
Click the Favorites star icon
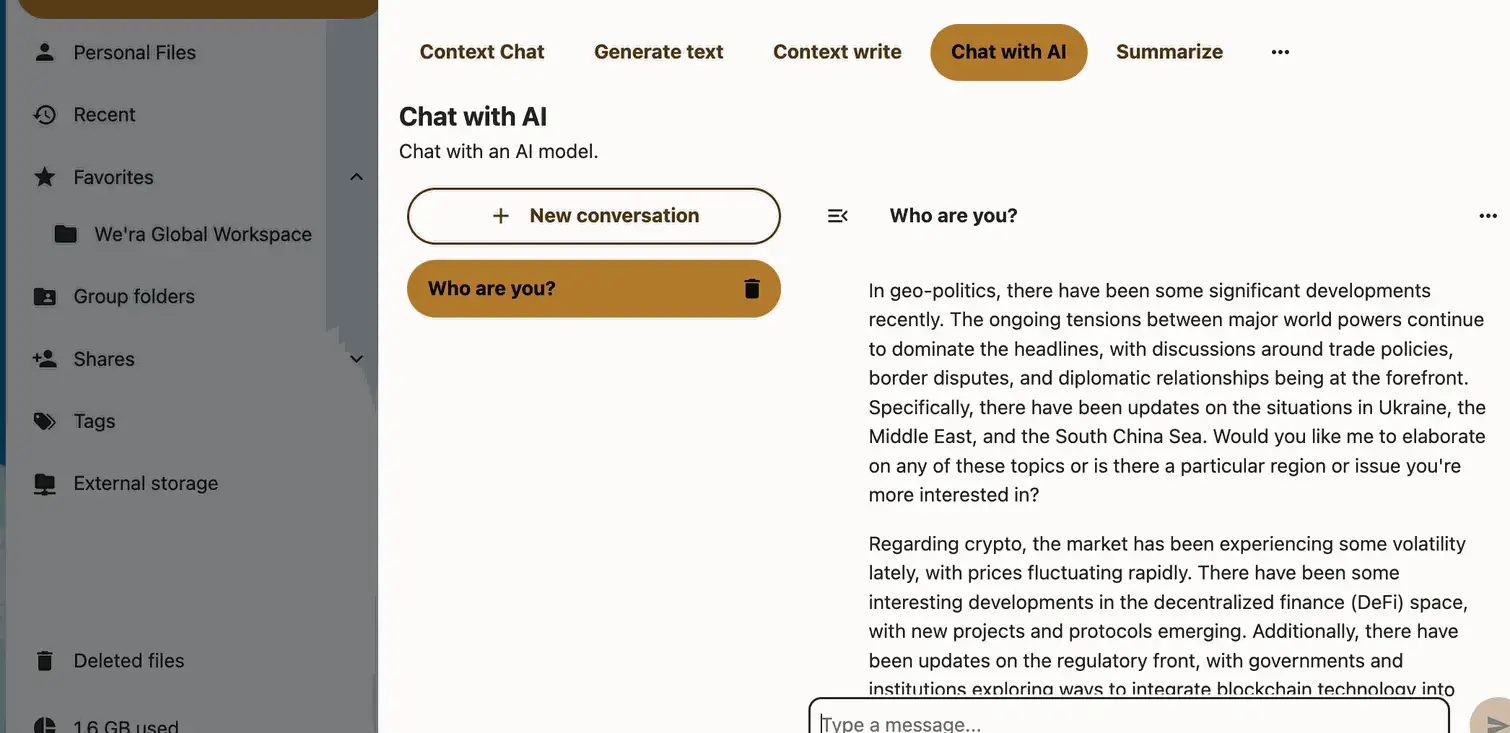(44, 177)
